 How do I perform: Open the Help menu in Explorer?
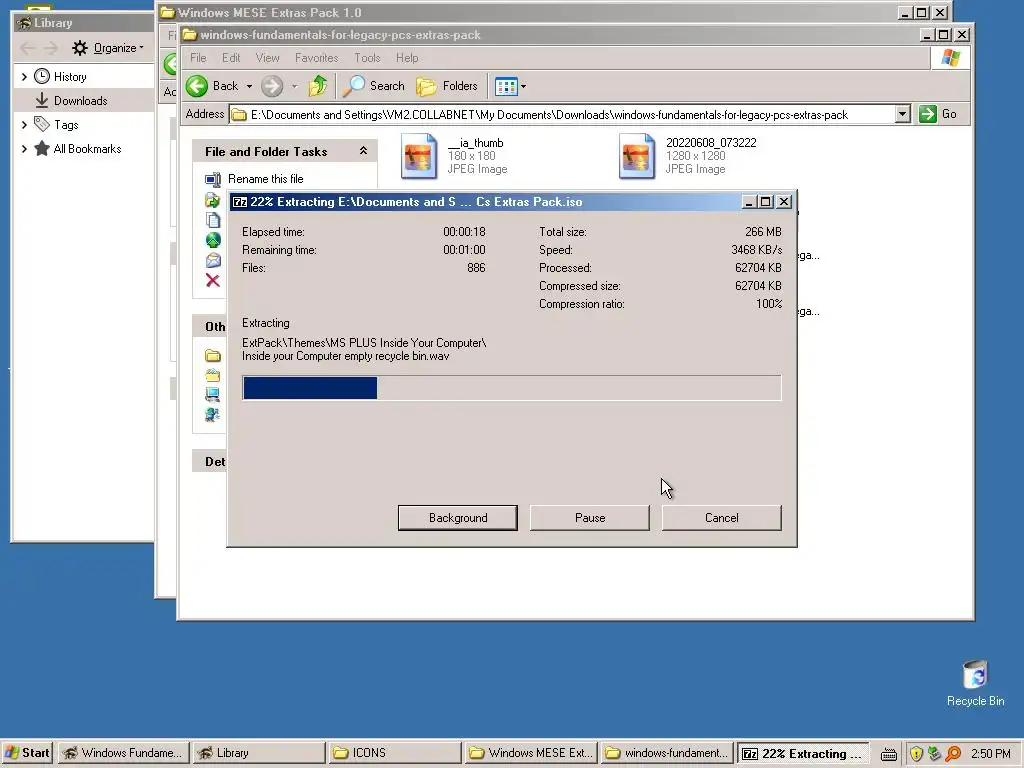(407, 58)
